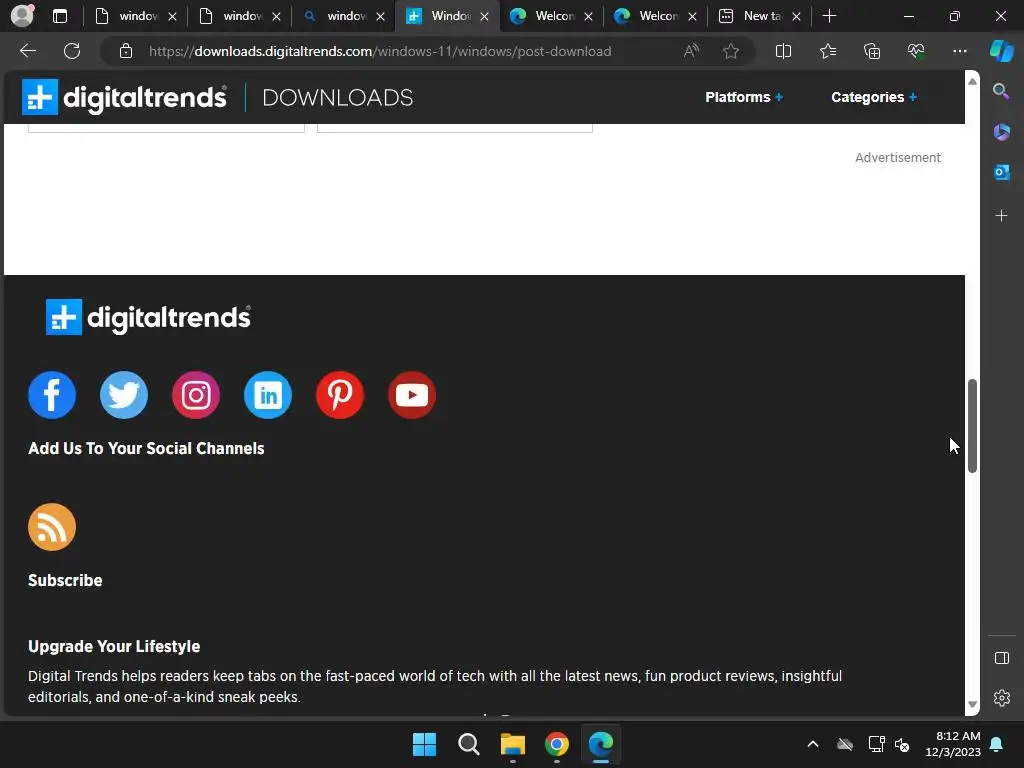Open sidebar Search icon
Screen dimensions: 1024x768
[x=1001, y=91]
